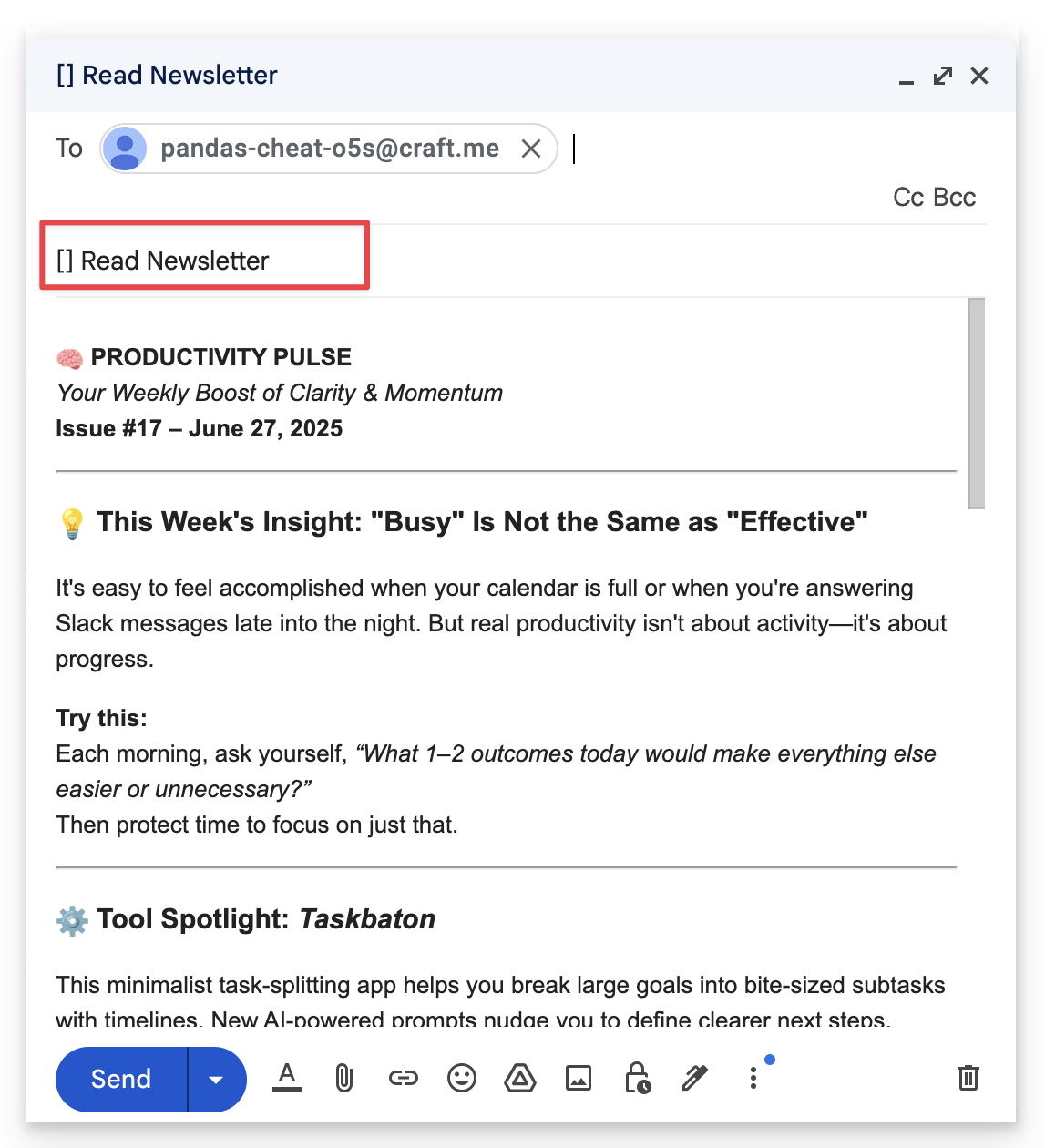
Task: Open the Send options dropdown arrow
Action: (x=216, y=1079)
